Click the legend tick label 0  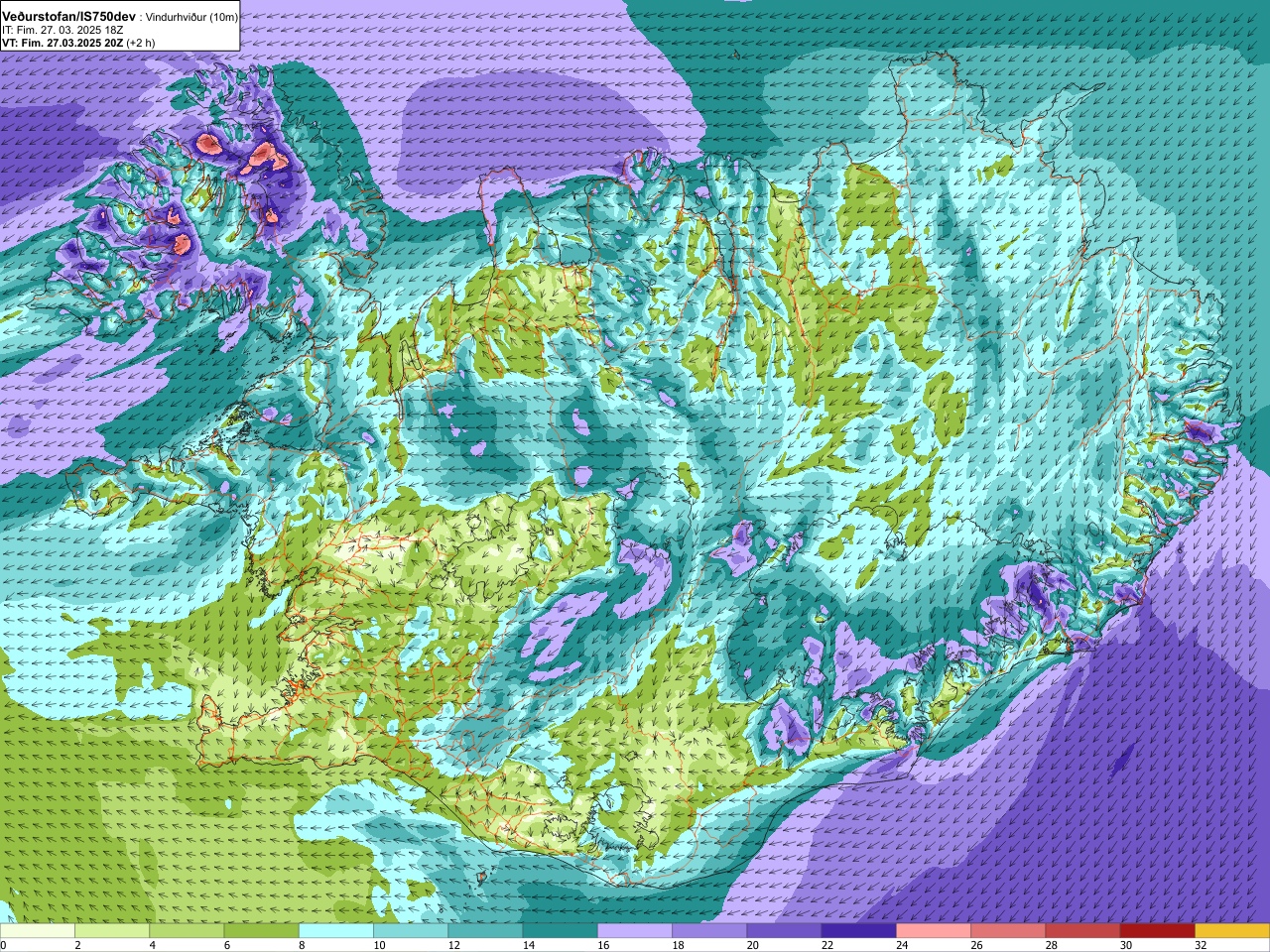coord(3,946)
